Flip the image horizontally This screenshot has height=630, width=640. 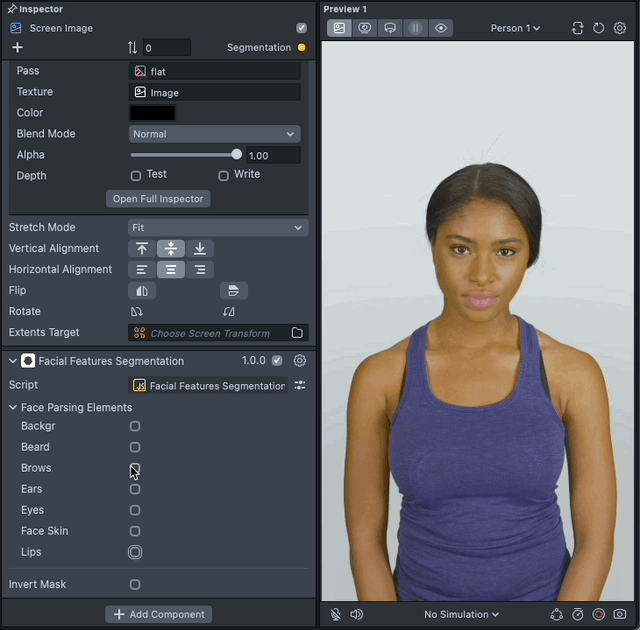(142, 291)
